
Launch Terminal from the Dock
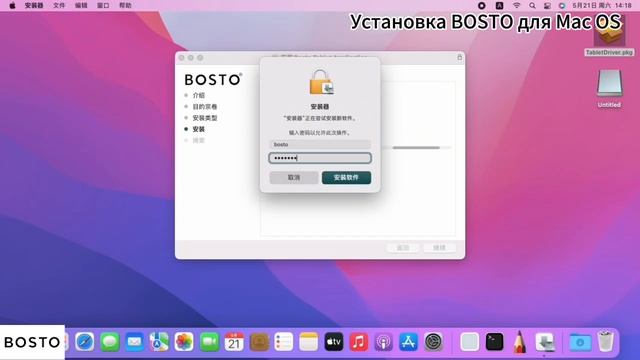[494, 342]
